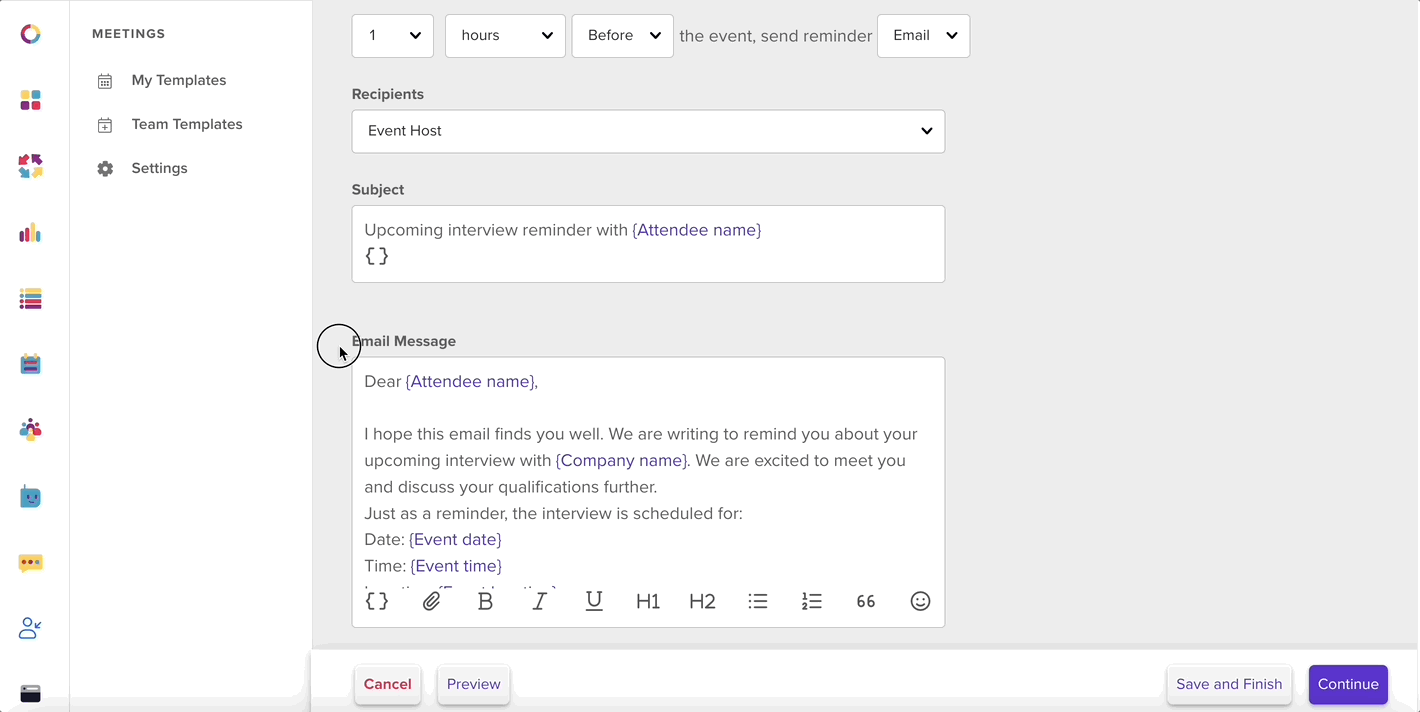Open the Email reminder type dropdown

(923, 36)
